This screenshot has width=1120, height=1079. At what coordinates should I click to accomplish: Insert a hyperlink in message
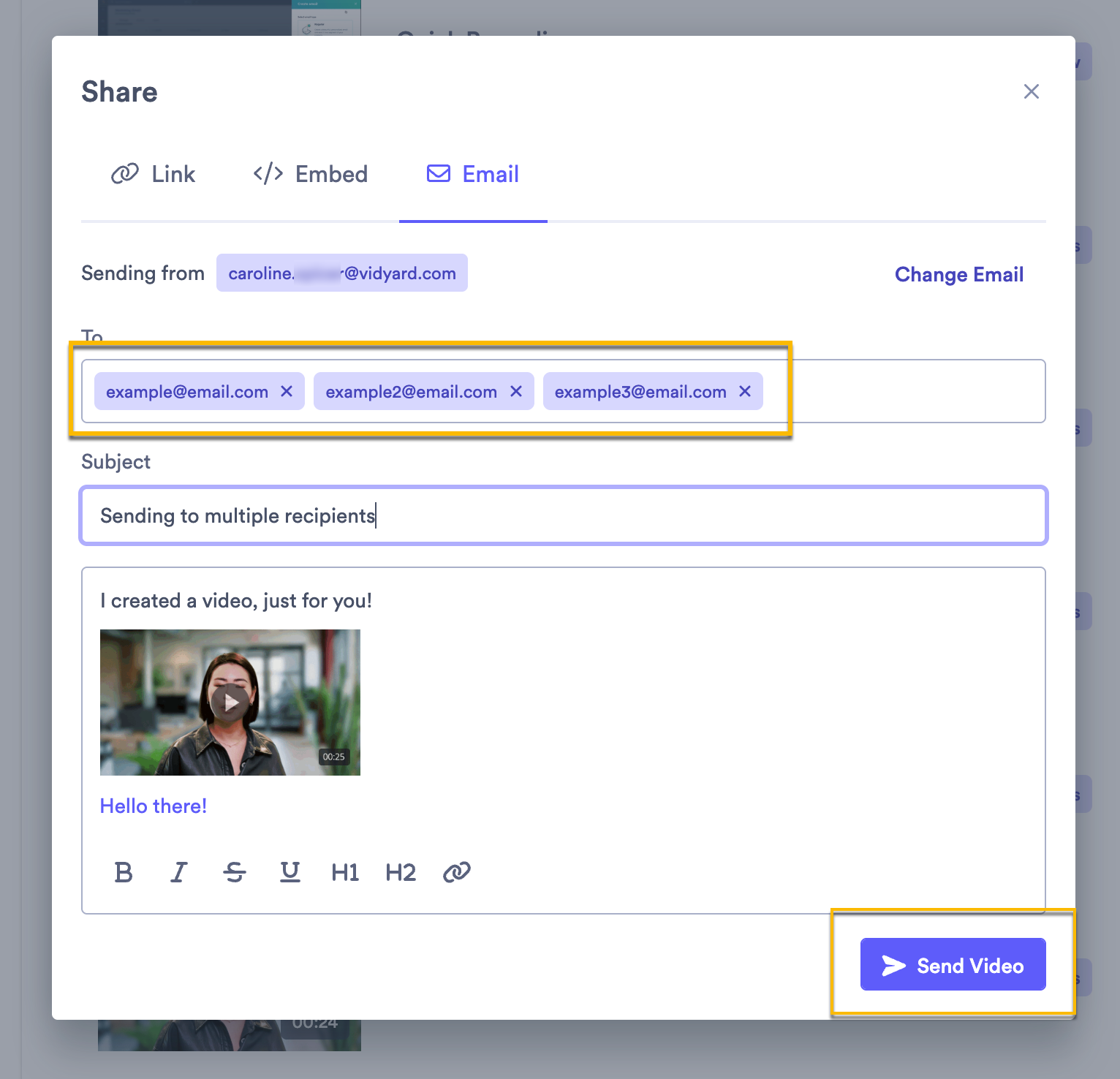457,872
